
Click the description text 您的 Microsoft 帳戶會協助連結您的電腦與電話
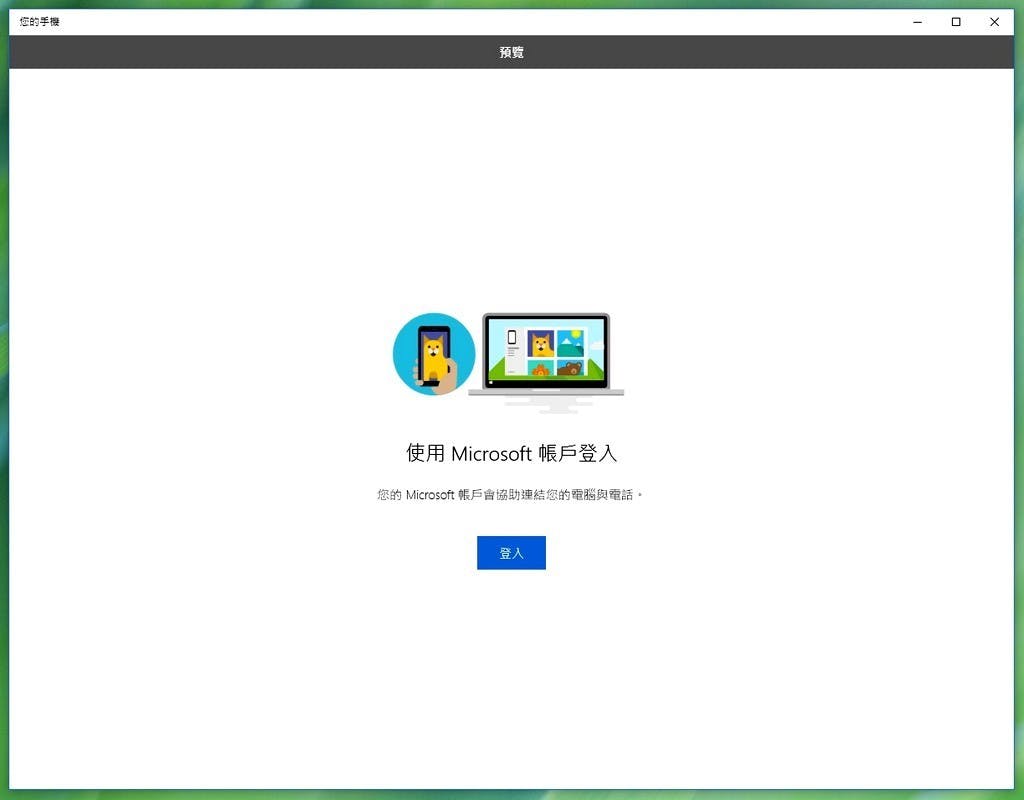click(509, 495)
